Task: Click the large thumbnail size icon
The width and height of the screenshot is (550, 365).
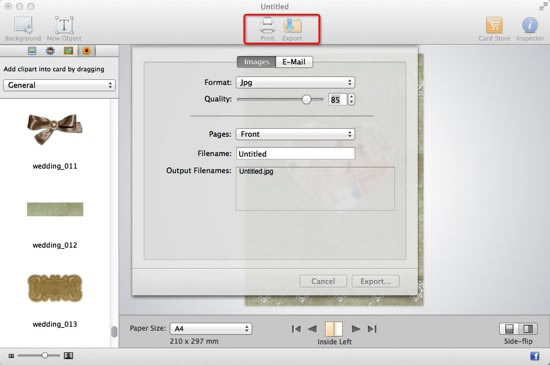Action: point(68,356)
